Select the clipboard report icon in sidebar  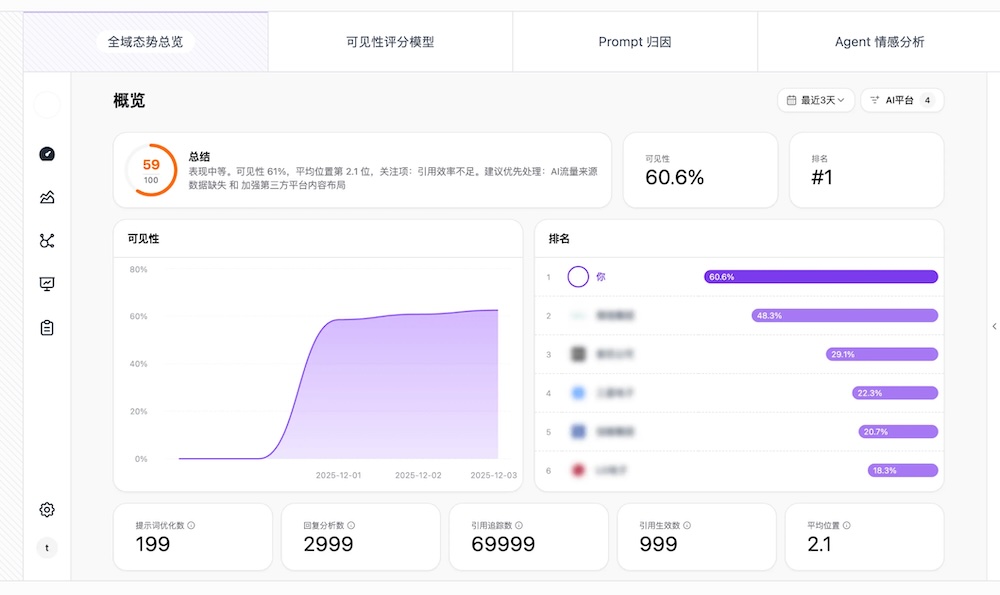(x=46, y=327)
